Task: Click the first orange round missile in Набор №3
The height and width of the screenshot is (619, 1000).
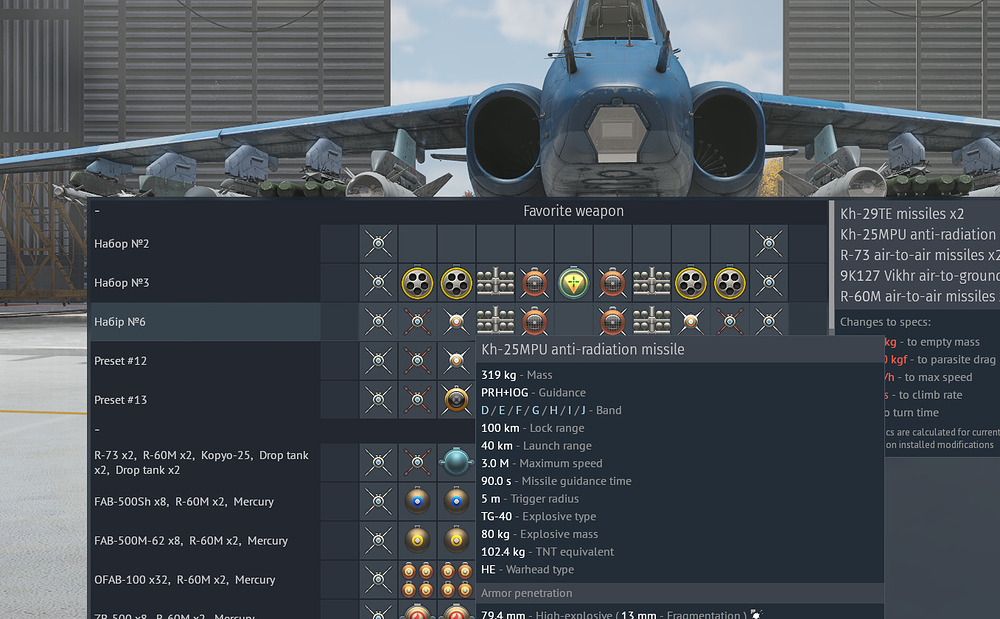Action: point(534,282)
